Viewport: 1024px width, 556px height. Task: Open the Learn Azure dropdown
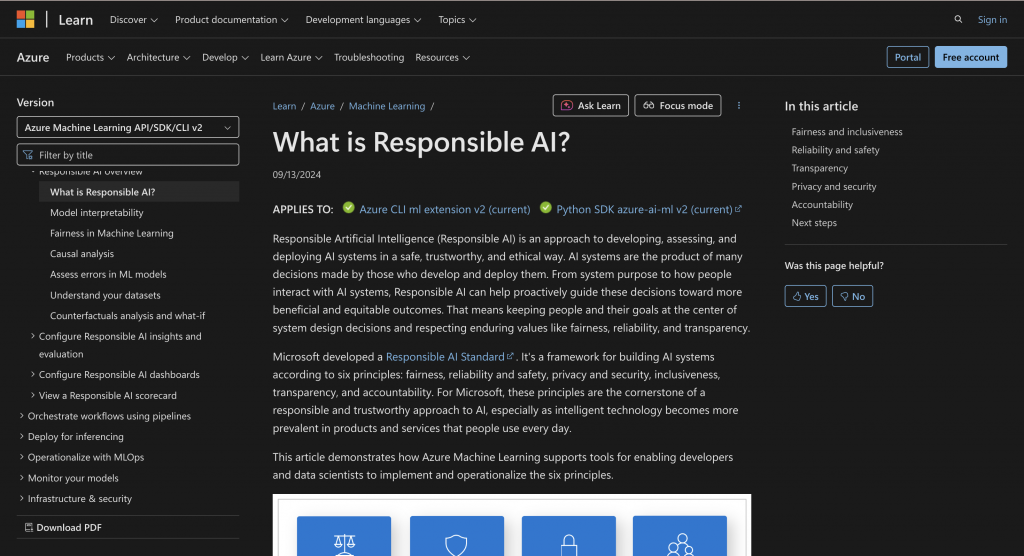click(291, 57)
